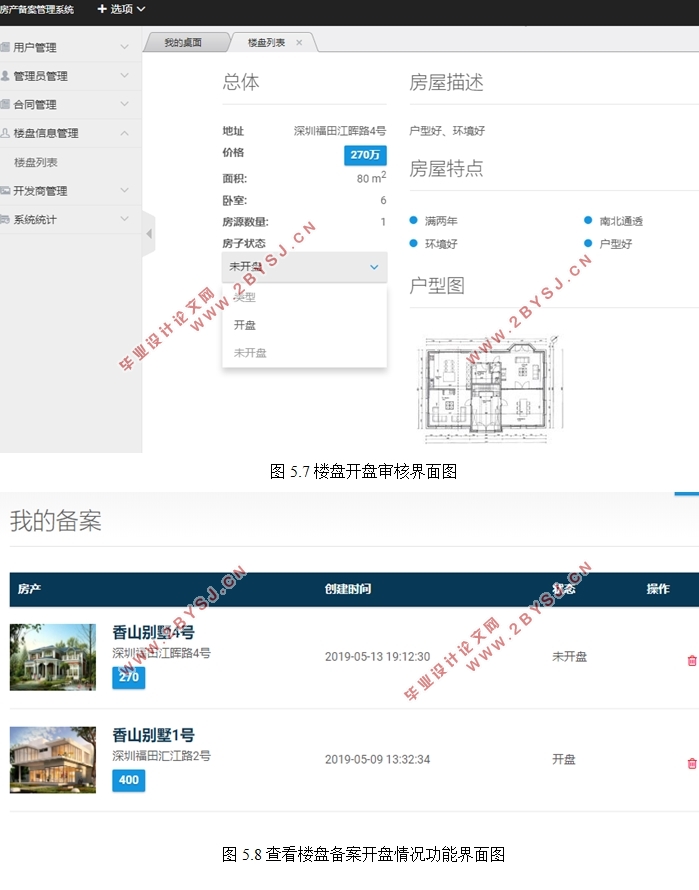The image size is (699, 890).
Task: Click the 管理员管理 person icon
Action: pos(5,75)
